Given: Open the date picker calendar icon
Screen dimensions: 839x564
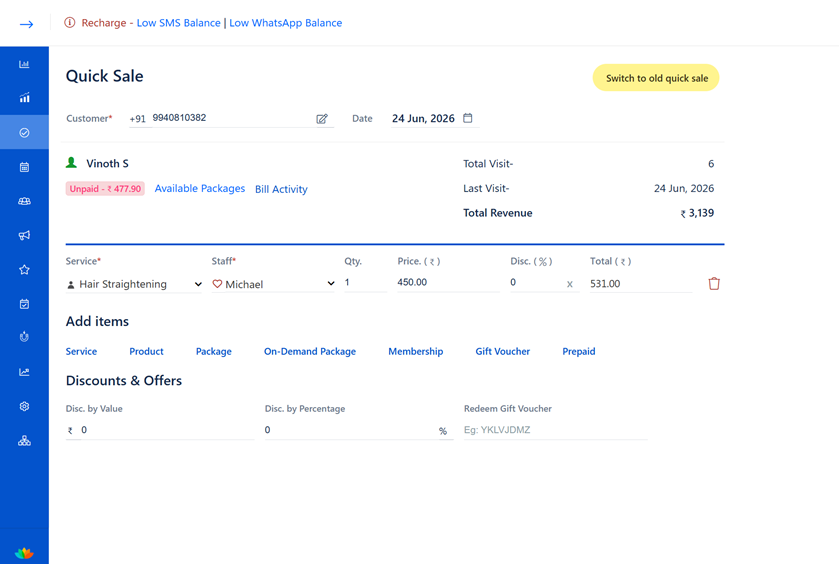Looking at the screenshot, I should pyautogui.click(x=468, y=118).
